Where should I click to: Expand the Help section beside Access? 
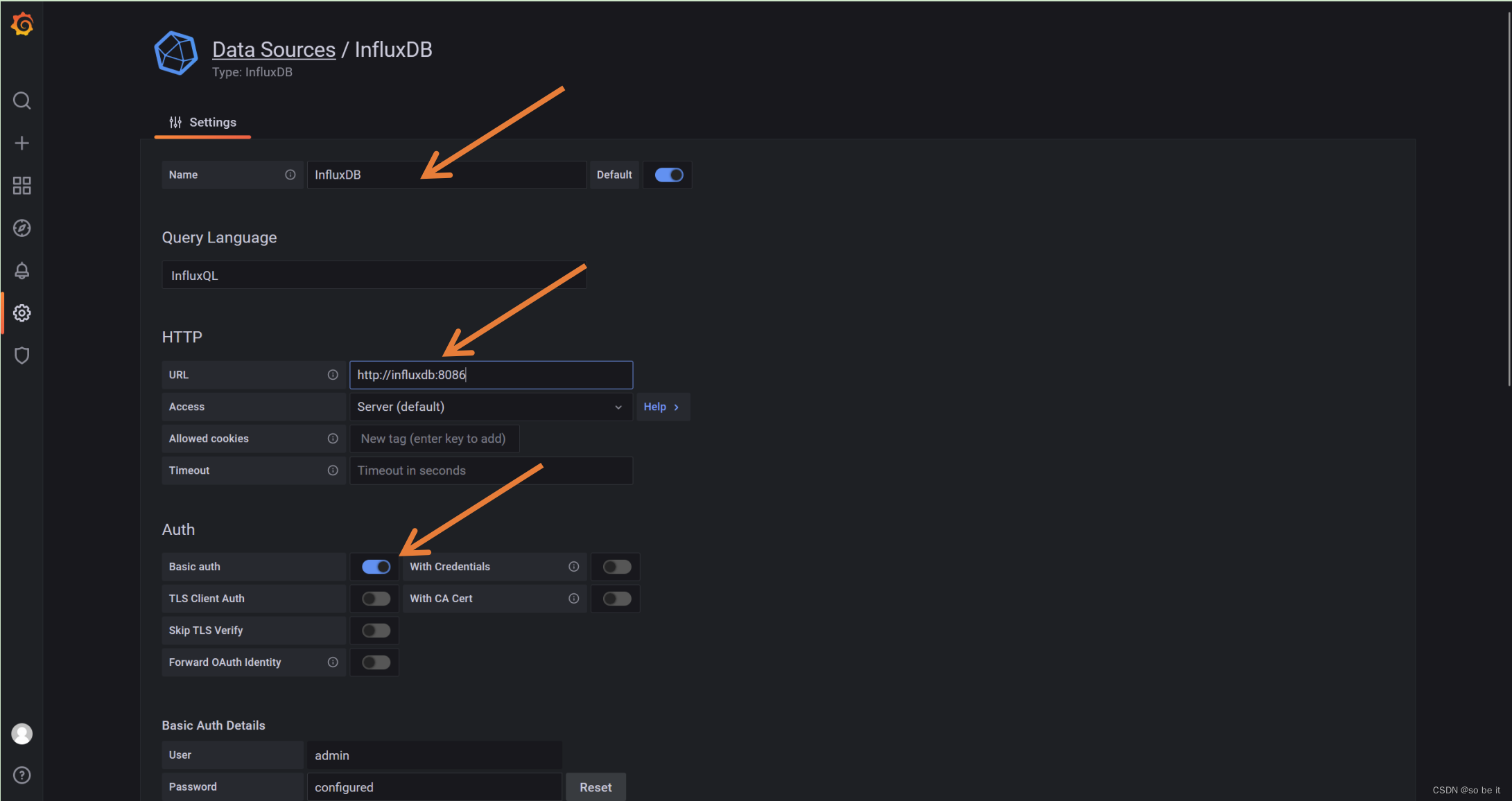pos(661,407)
